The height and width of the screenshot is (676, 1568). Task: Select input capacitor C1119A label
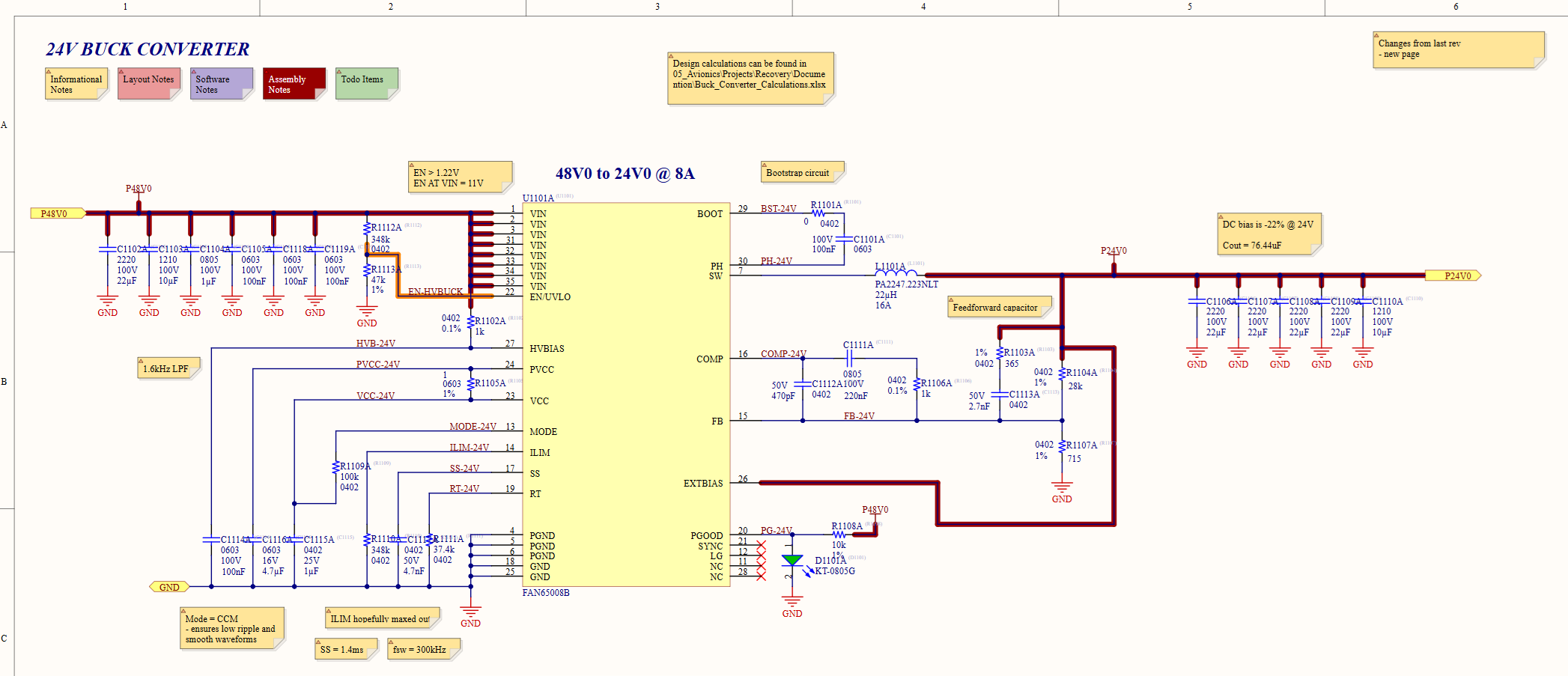click(x=339, y=249)
